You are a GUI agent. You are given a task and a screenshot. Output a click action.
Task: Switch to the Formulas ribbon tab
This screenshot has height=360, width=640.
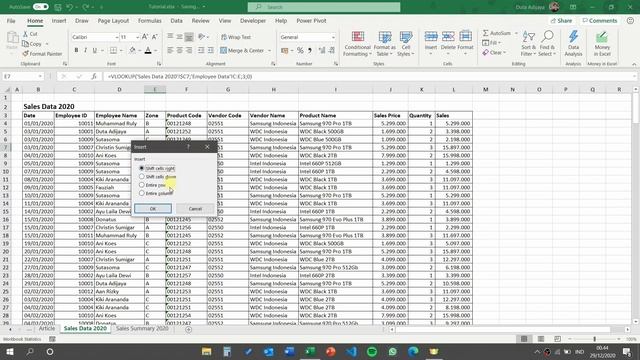149,21
